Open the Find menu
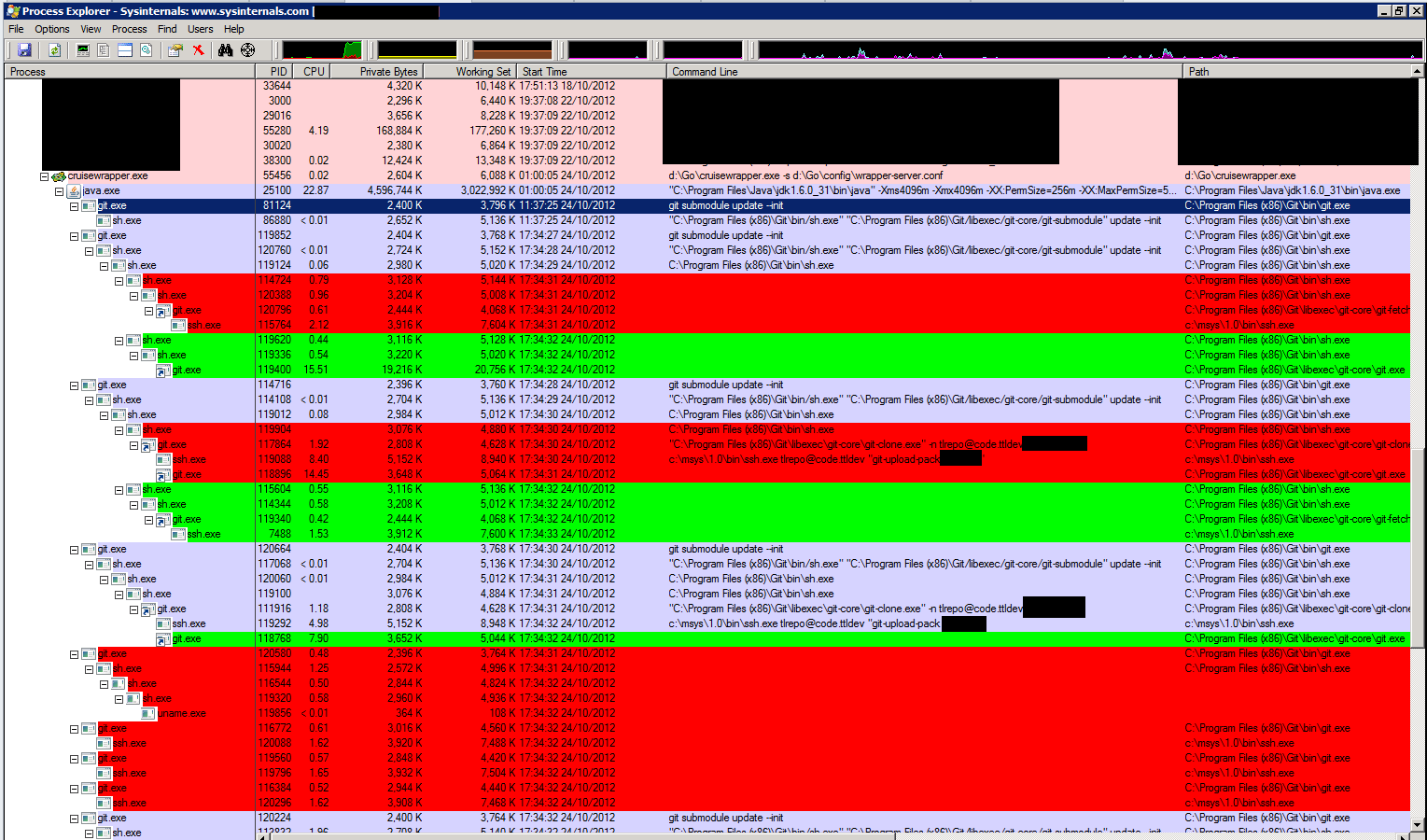 click(167, 29)
